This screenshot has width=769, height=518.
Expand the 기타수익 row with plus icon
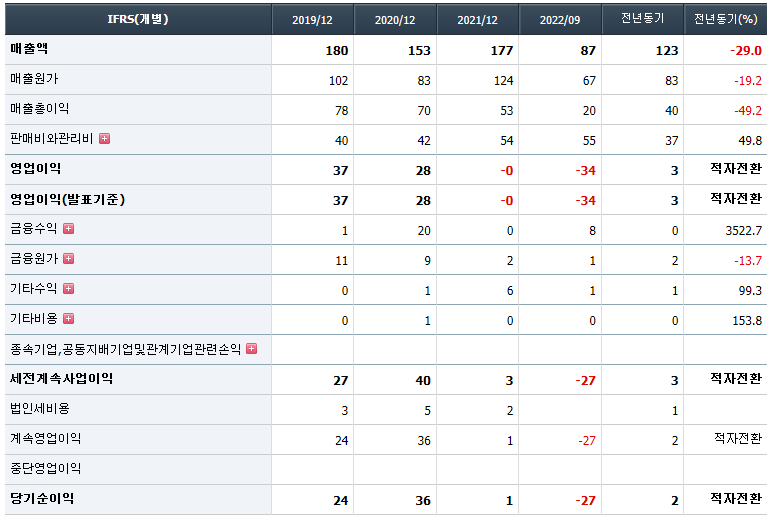pyautogui.click(x=69, y=288)
